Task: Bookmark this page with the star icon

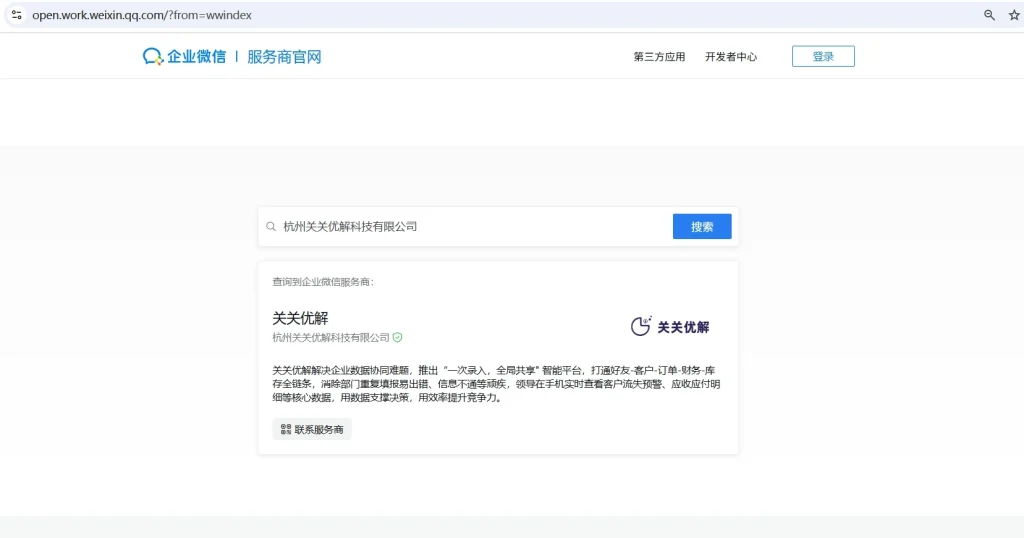Action: 1014,15
